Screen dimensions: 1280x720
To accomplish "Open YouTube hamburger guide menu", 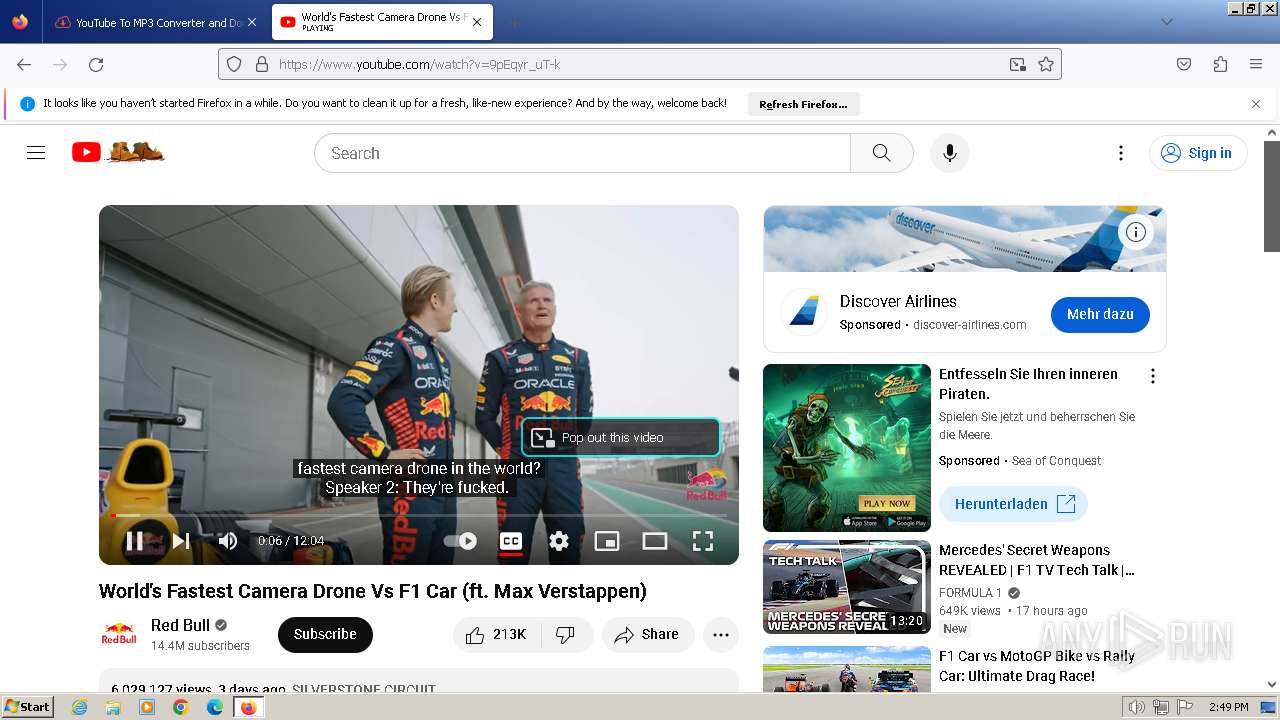I will (x=36, y=153).
